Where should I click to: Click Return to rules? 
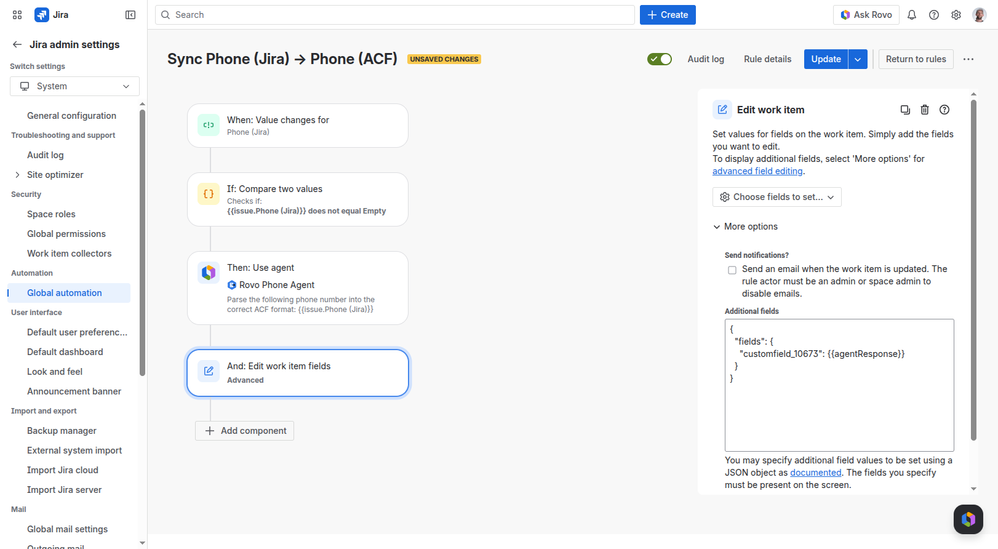click(916, 59)
